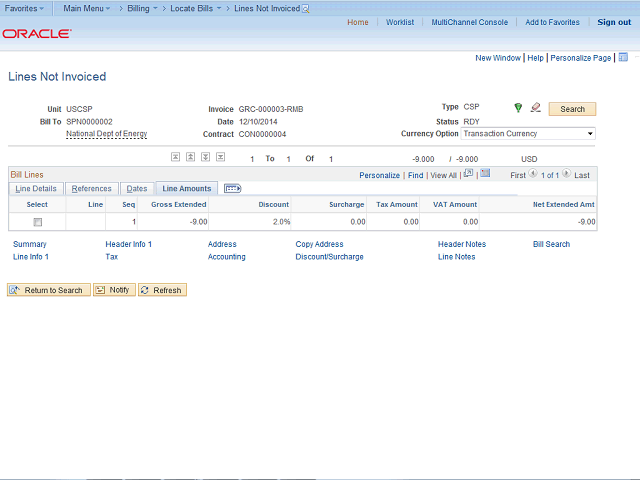Click the previous row arrow in Bill Lines
640x480 pixels.
pyautogui.click(x=533, y=173)
